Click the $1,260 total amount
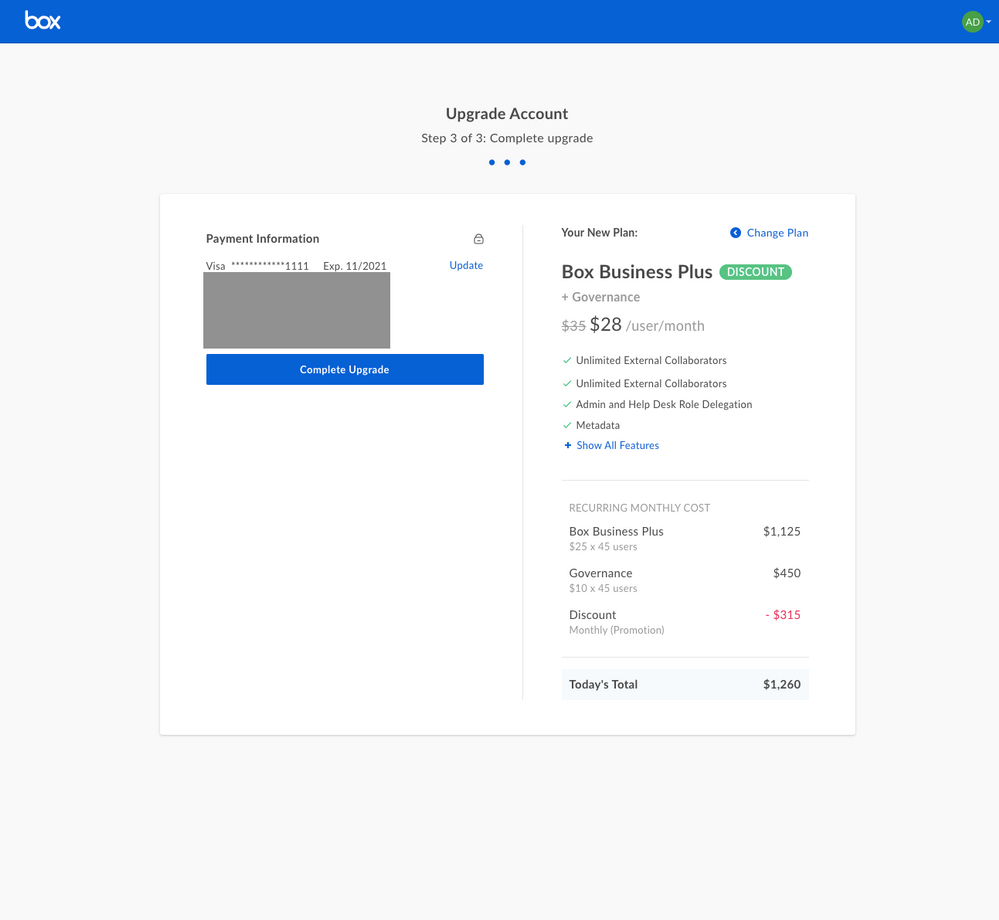This screenshot has width=999, height=920. (782, 684)
